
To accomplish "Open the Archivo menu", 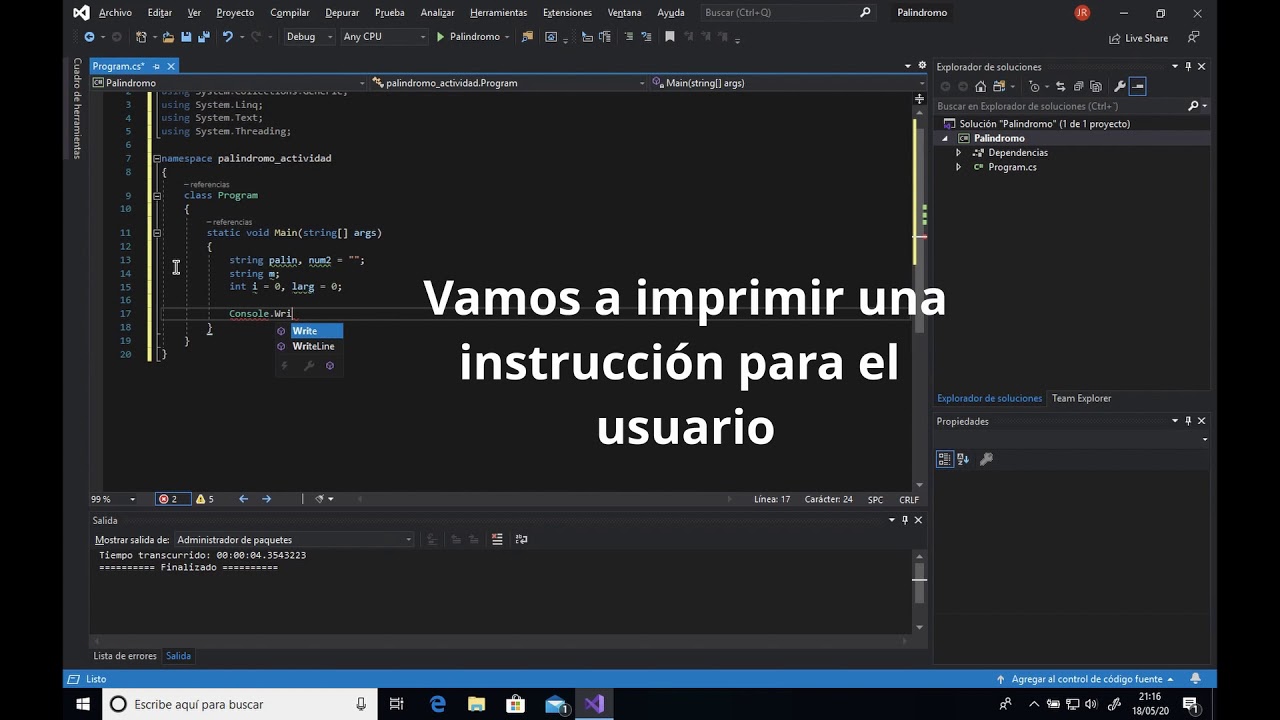I will pyautogui.click(x=115, y=13).
